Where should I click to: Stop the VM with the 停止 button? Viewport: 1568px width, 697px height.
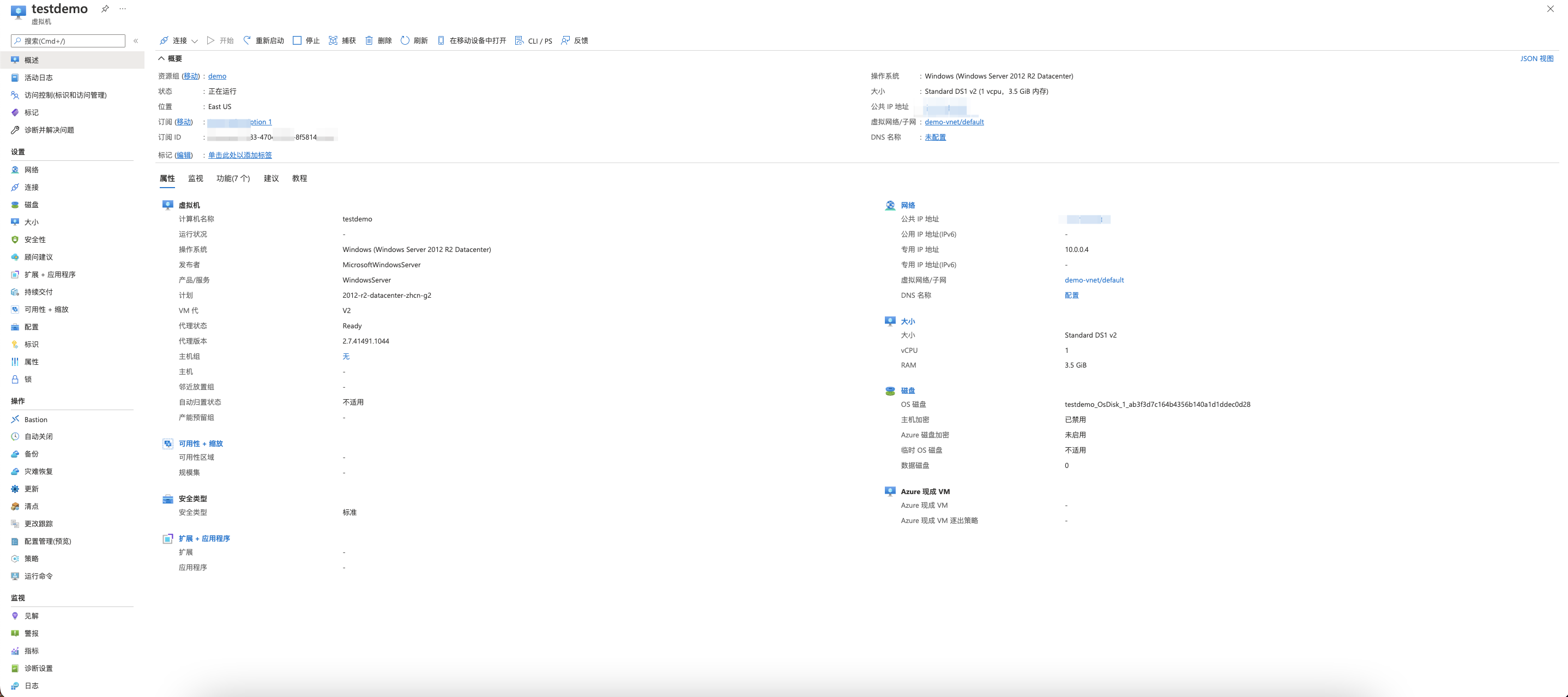(306, 41)
